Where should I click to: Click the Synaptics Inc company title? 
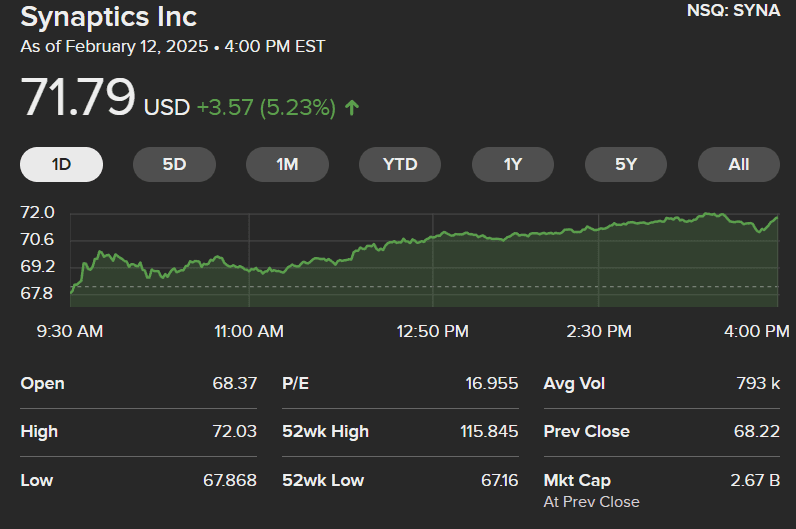pos(109,17)
